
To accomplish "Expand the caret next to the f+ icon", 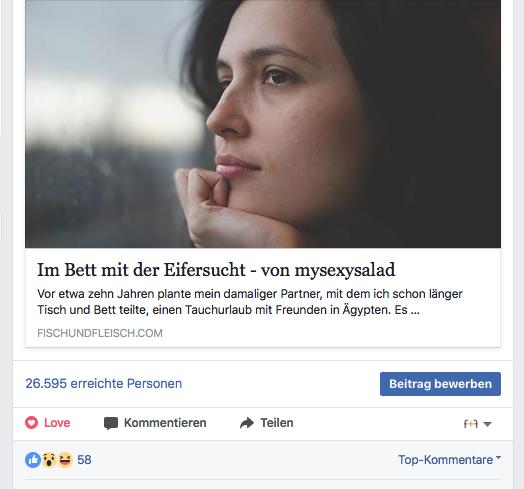I will tap(487, 424).
